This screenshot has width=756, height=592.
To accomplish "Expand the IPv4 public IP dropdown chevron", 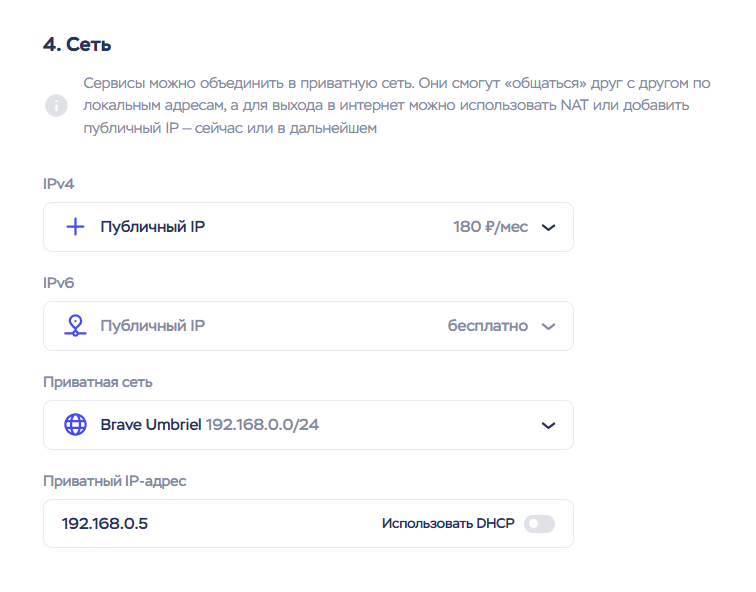I will [x=548, y=227].
